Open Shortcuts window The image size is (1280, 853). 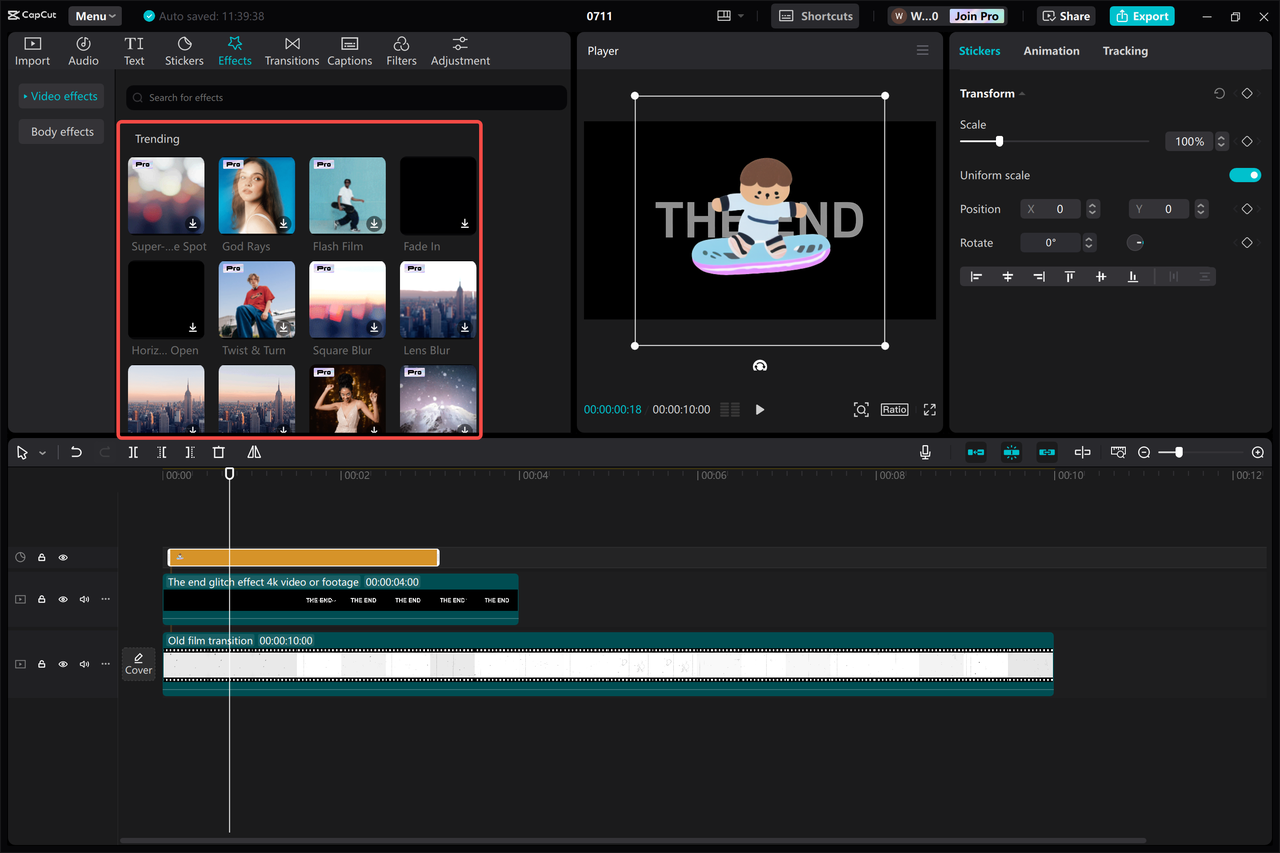815,16
